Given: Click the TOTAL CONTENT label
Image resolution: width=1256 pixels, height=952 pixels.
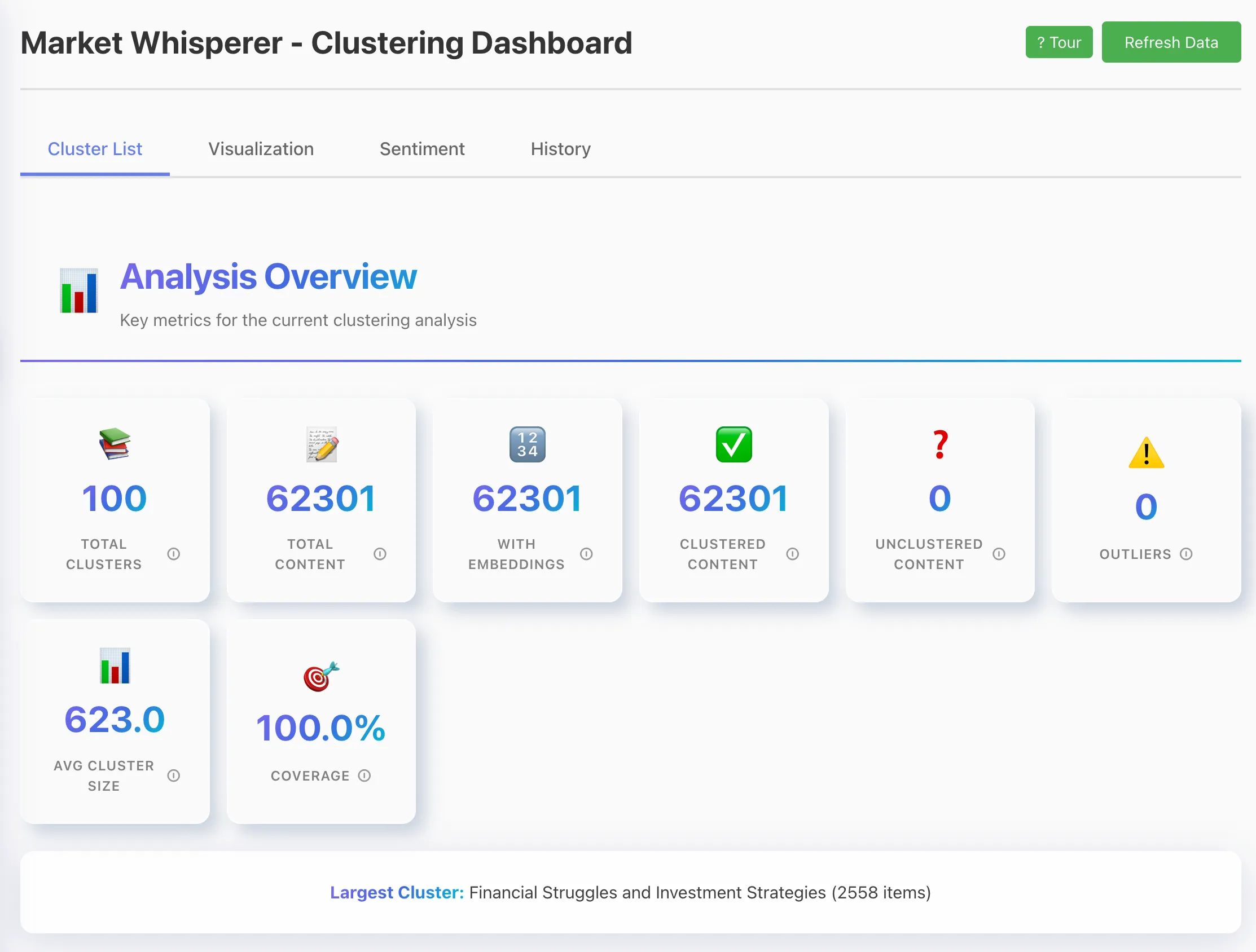Looking at the screenshot, I should [x=310, y=554].
